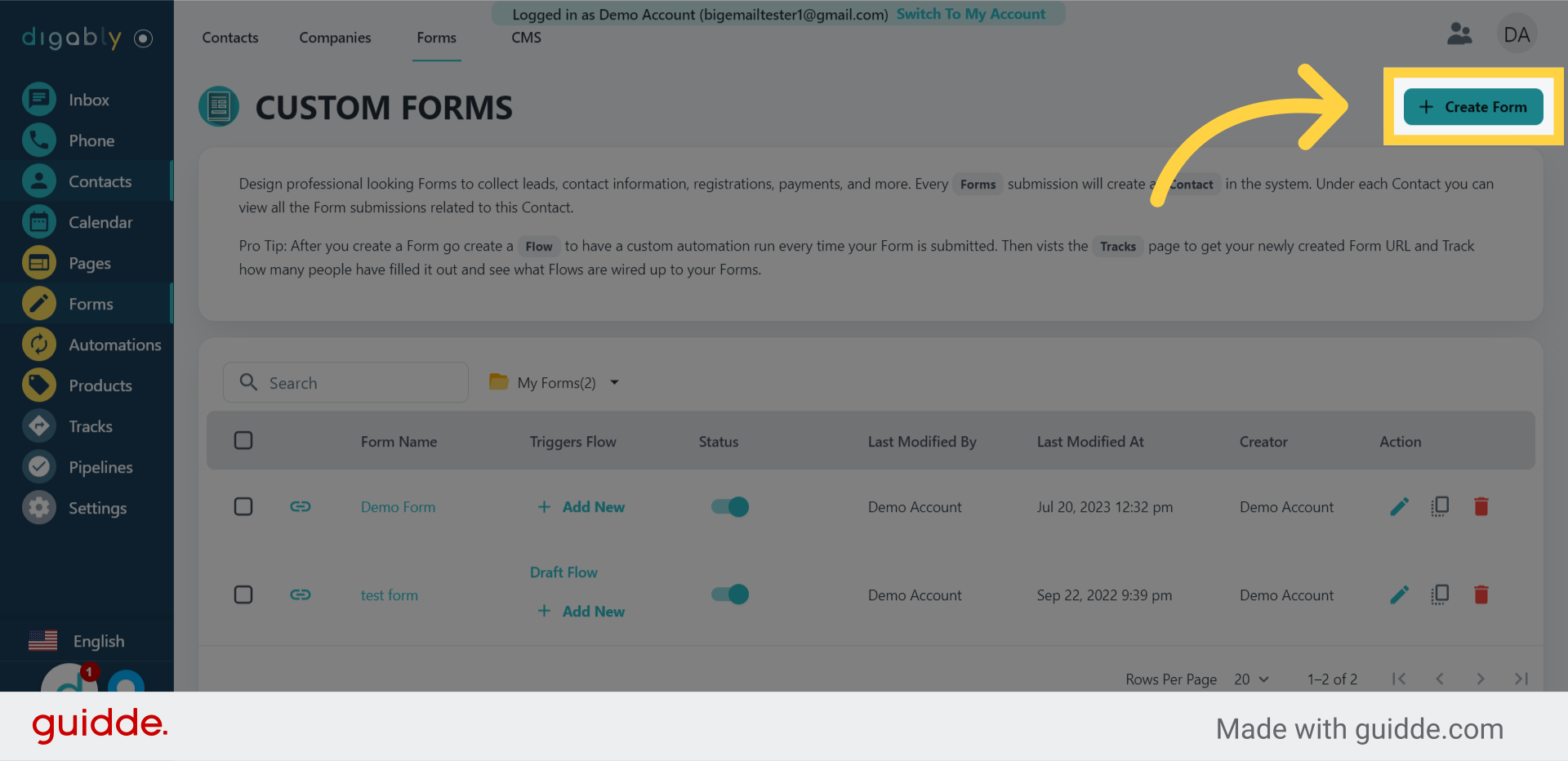This screenshot has width=1568, height=761.
Task: Select all forms with the header checkbox
Action: (x=243, y=440)
